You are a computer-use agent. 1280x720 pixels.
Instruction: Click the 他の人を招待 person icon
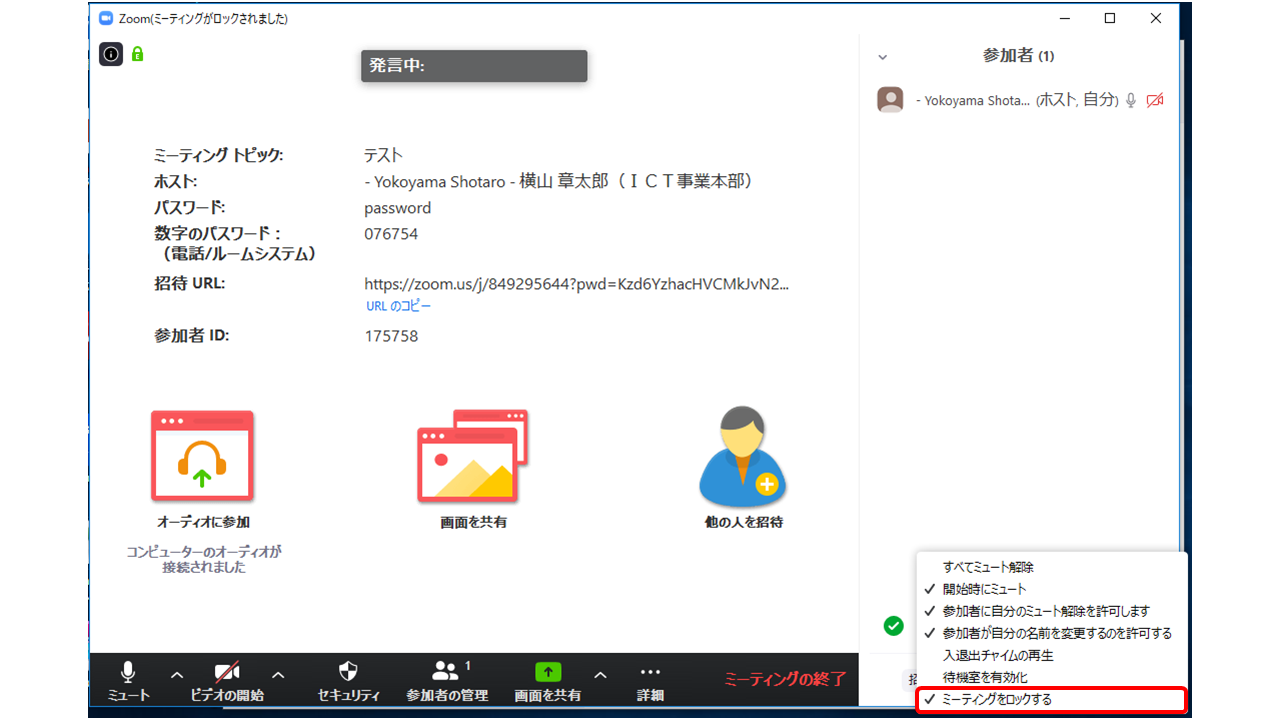point(742,456)
